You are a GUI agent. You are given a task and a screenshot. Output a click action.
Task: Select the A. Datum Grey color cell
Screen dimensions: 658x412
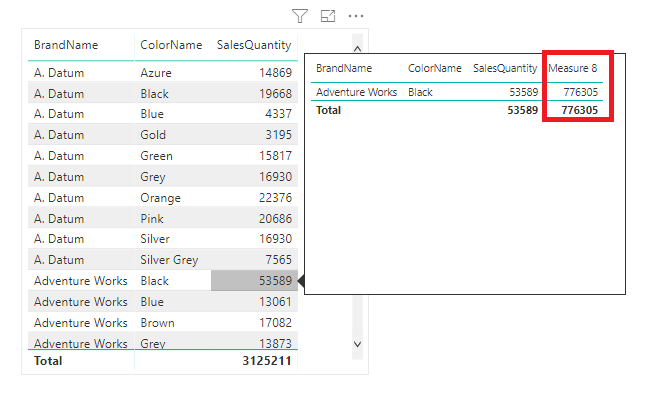(153, 177)
